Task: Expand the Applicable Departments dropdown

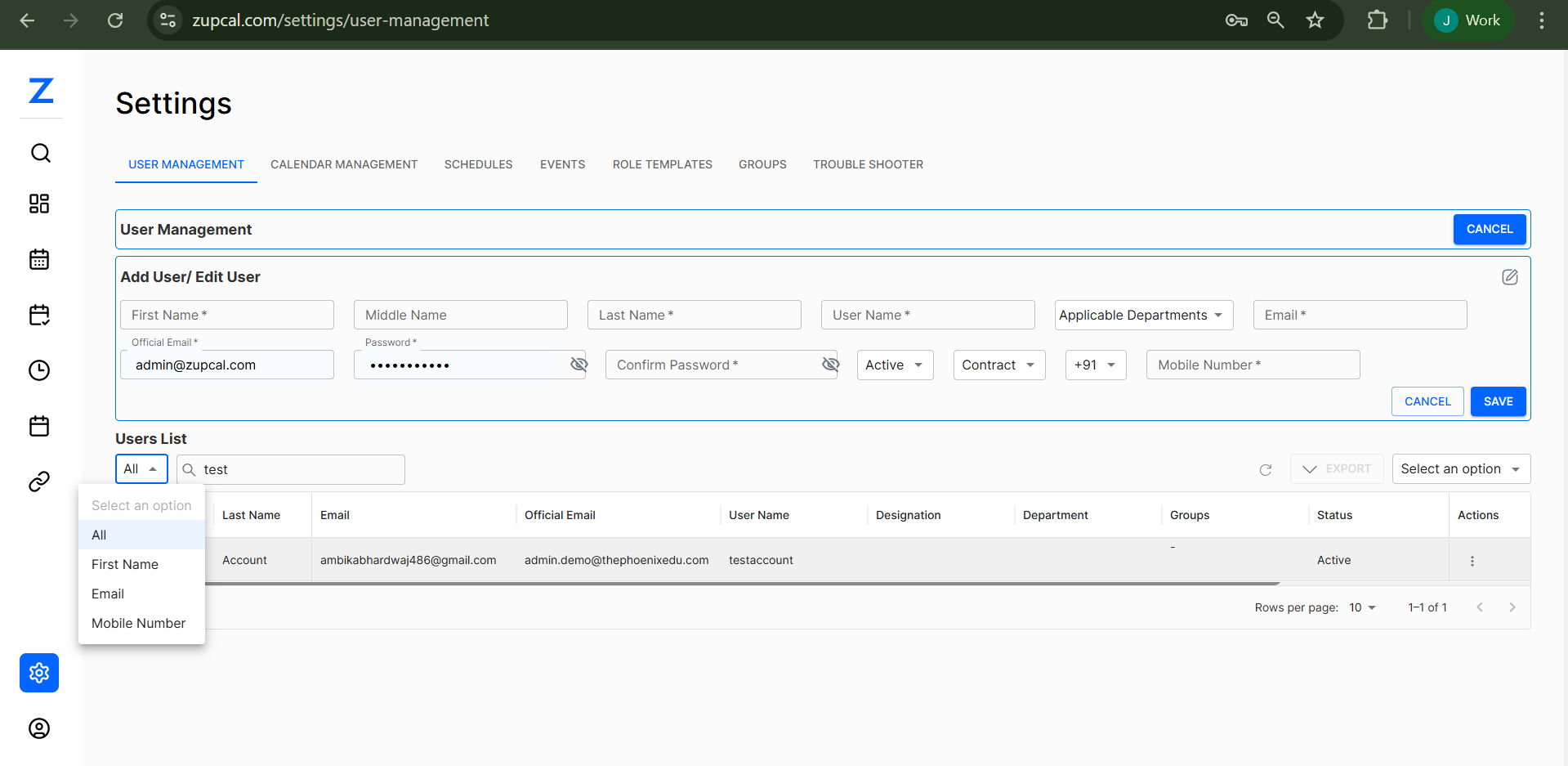Action: tap(1143, 315)
